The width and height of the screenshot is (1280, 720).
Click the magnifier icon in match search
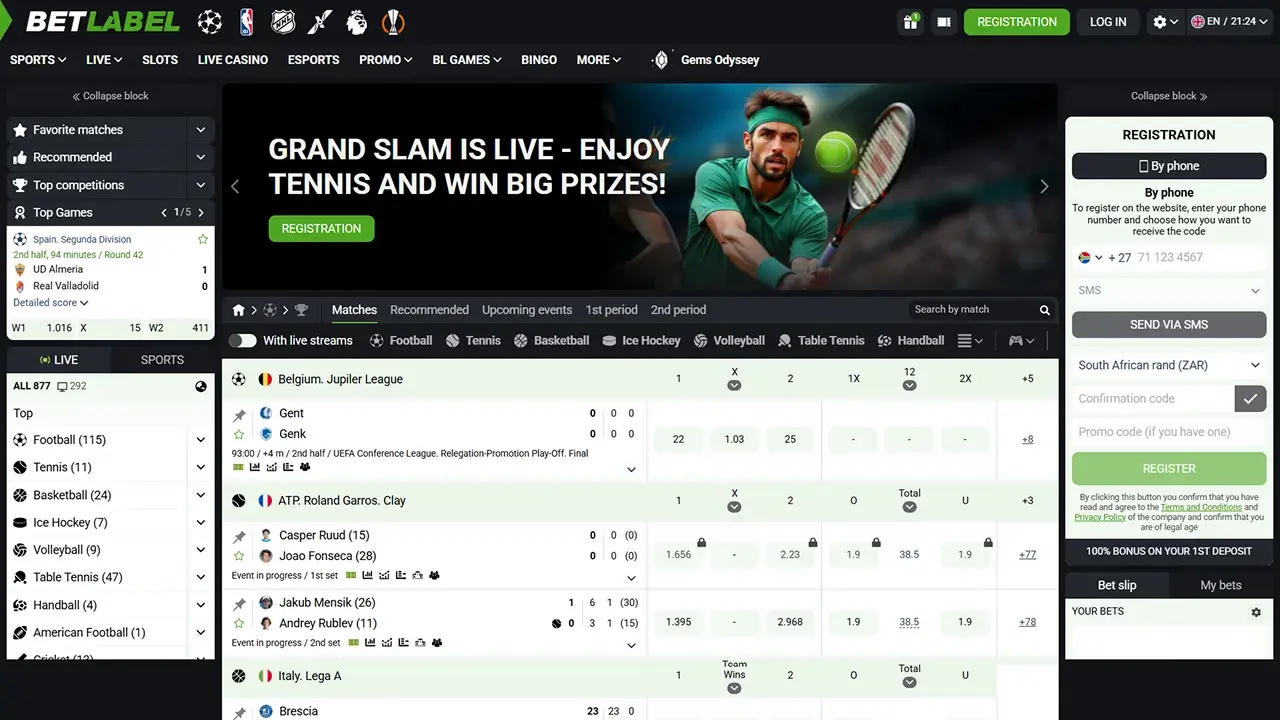tap(1045, 310)
